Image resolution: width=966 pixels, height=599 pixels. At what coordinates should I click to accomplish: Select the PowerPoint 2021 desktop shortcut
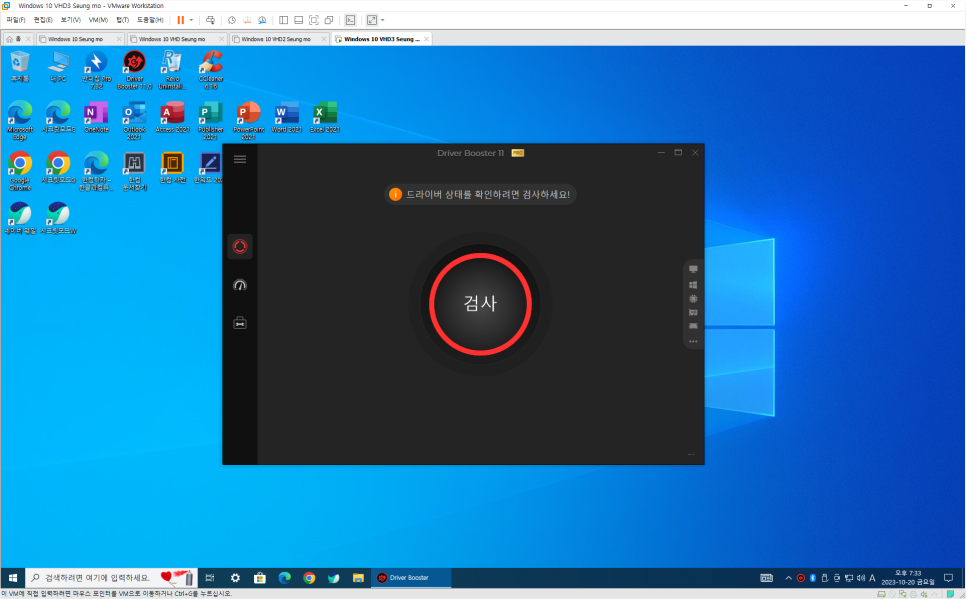click(249, 121)
